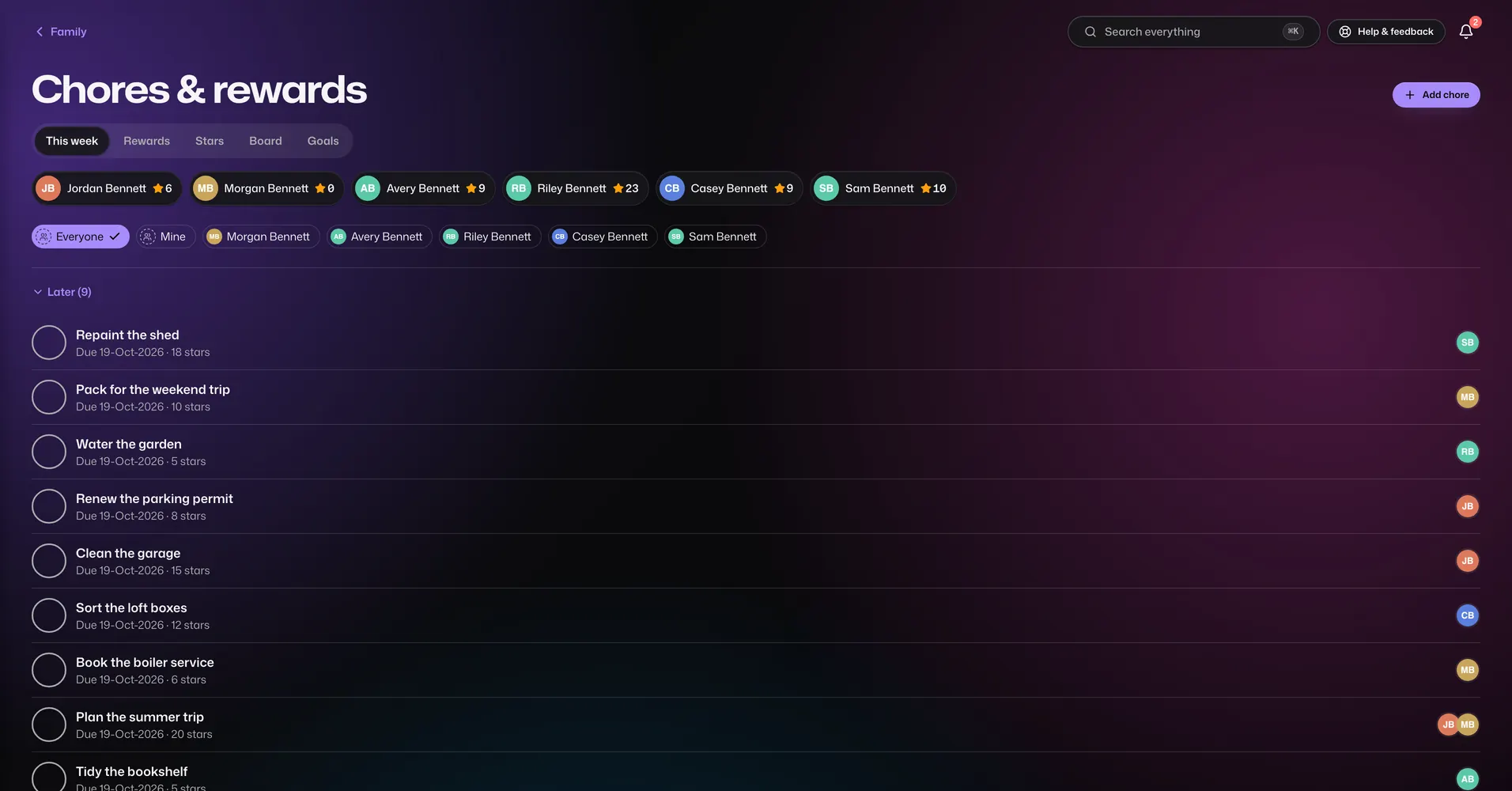Open Avery Bennett's 9-star summary chip
The height and width of the screenshot is (791, 1512).
[x=423, y=188]
